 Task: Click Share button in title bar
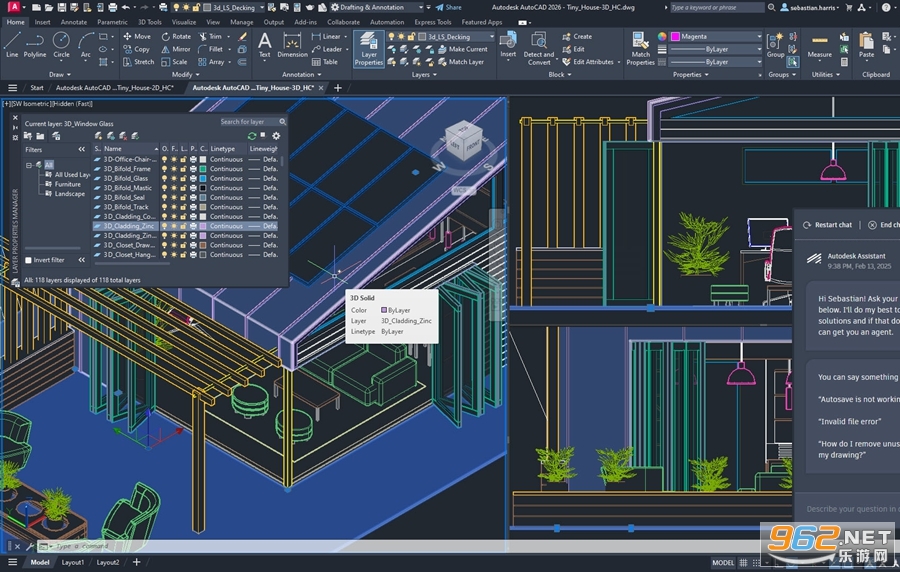pyautogui.click(x=448, y=7)
